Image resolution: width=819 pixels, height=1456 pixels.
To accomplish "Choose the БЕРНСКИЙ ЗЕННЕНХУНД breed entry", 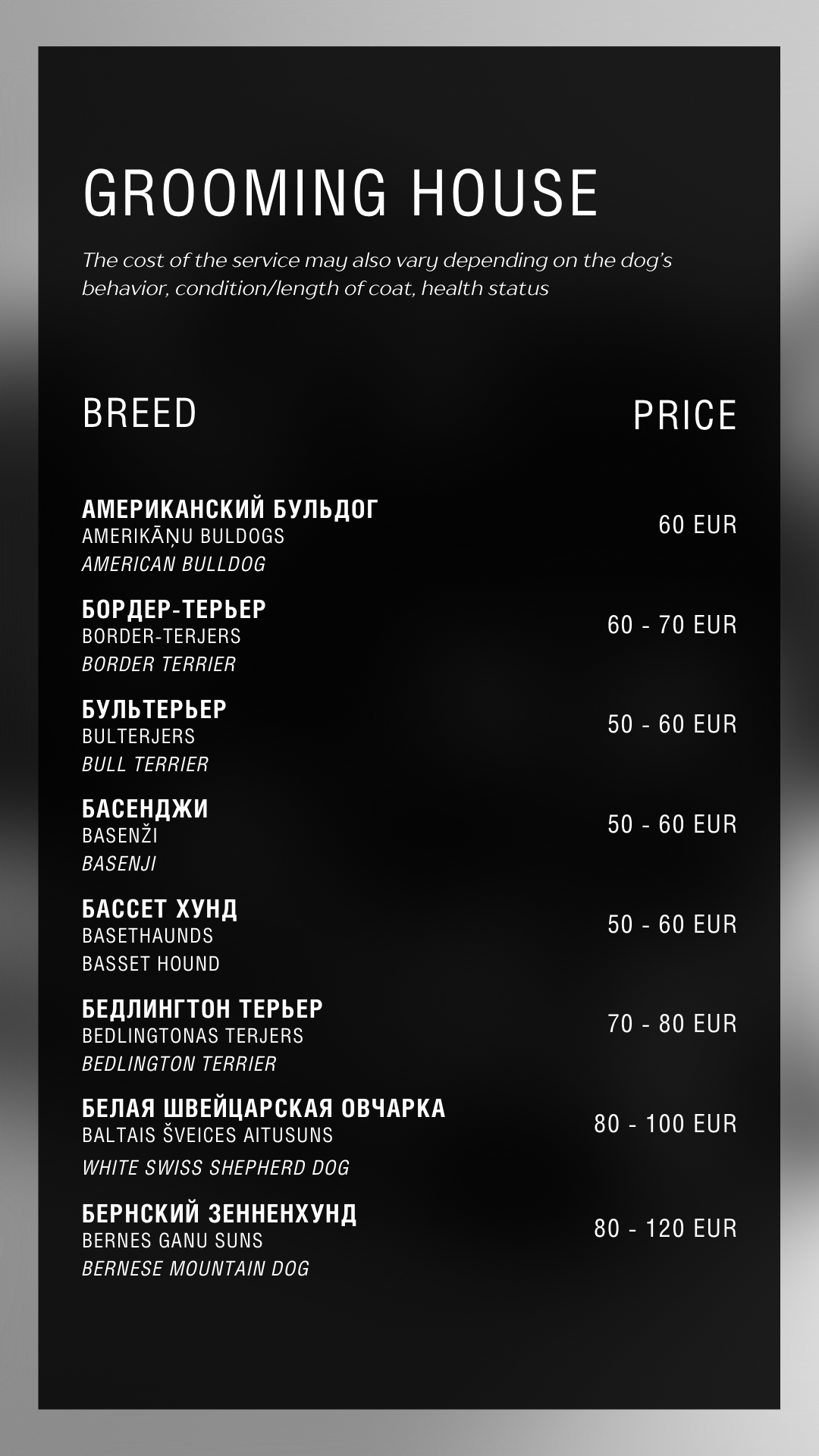I will point(219,1213).
